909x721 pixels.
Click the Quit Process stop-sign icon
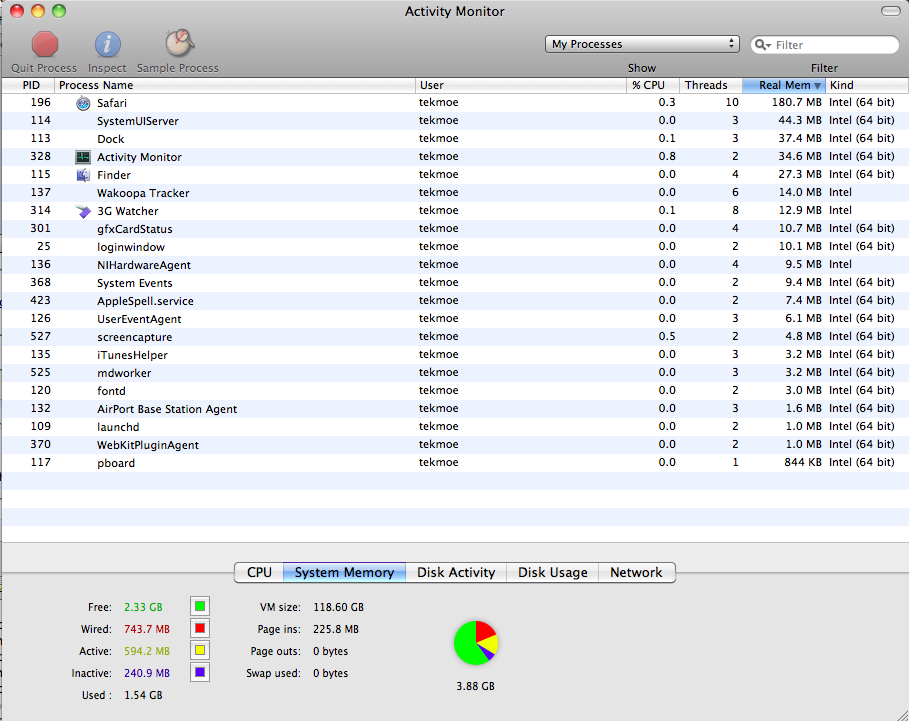[45, 44]
